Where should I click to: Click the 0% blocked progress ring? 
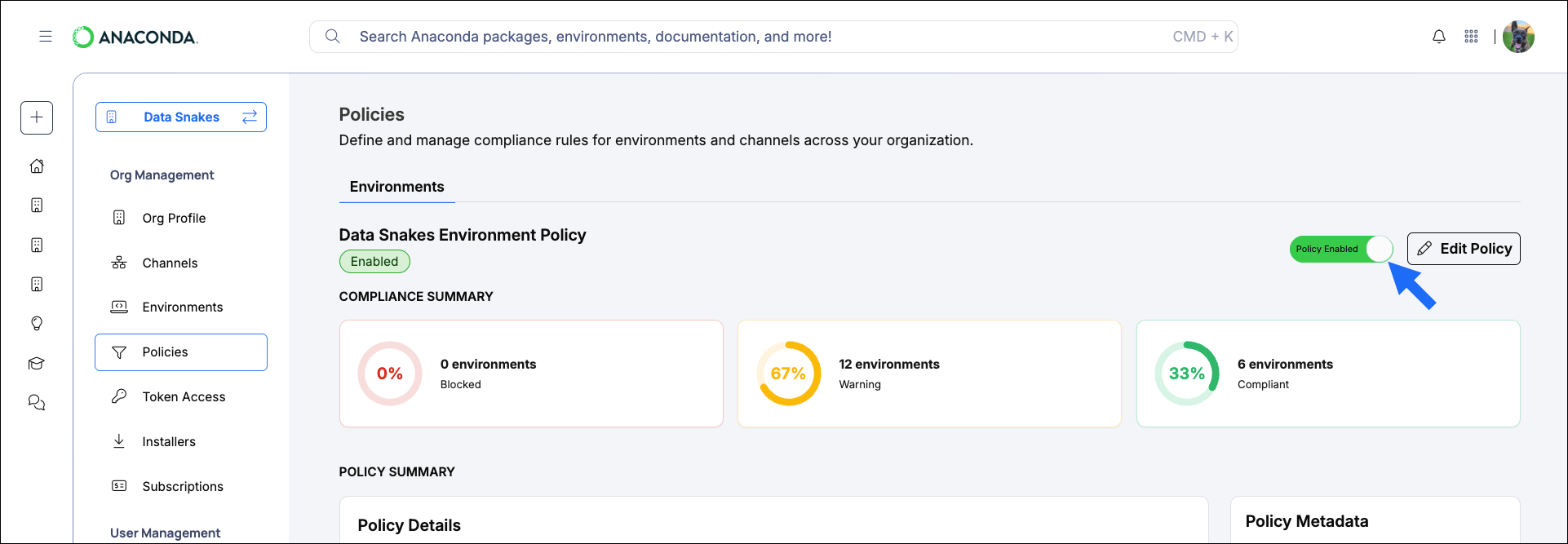point(390,374)
